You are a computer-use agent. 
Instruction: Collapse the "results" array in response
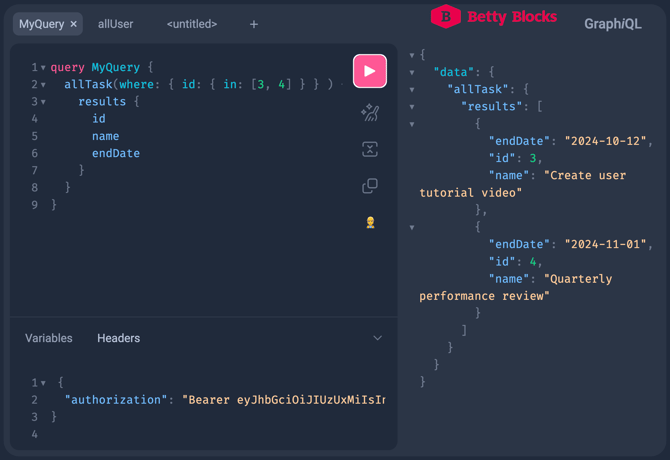tap(412, 107)
